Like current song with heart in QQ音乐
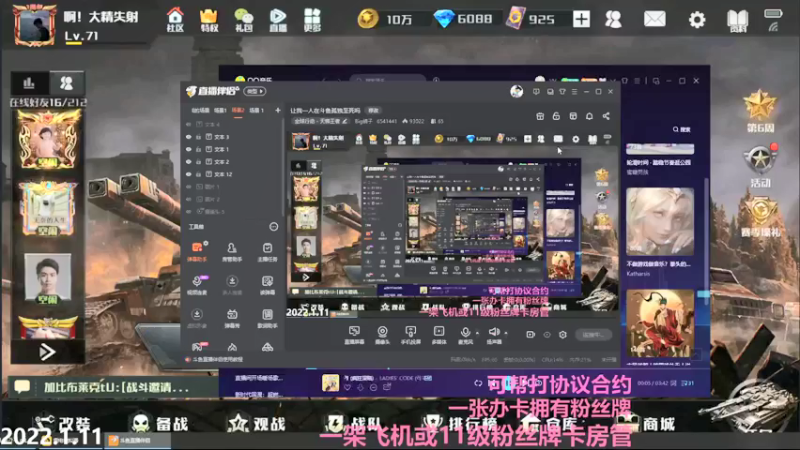Image resolution: width=800 pixels, height=450 pixels. pos(347,388)
